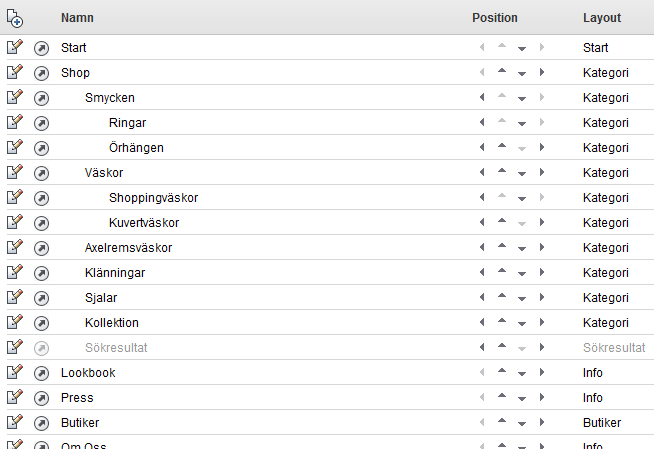654x449 pixels.
Task: Click the Position column header
Action: (495, 18)
